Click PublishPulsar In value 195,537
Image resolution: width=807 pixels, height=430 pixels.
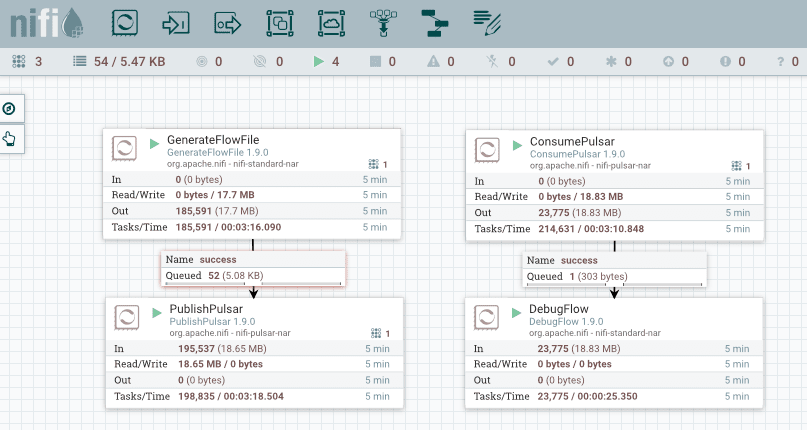point(196,349)
